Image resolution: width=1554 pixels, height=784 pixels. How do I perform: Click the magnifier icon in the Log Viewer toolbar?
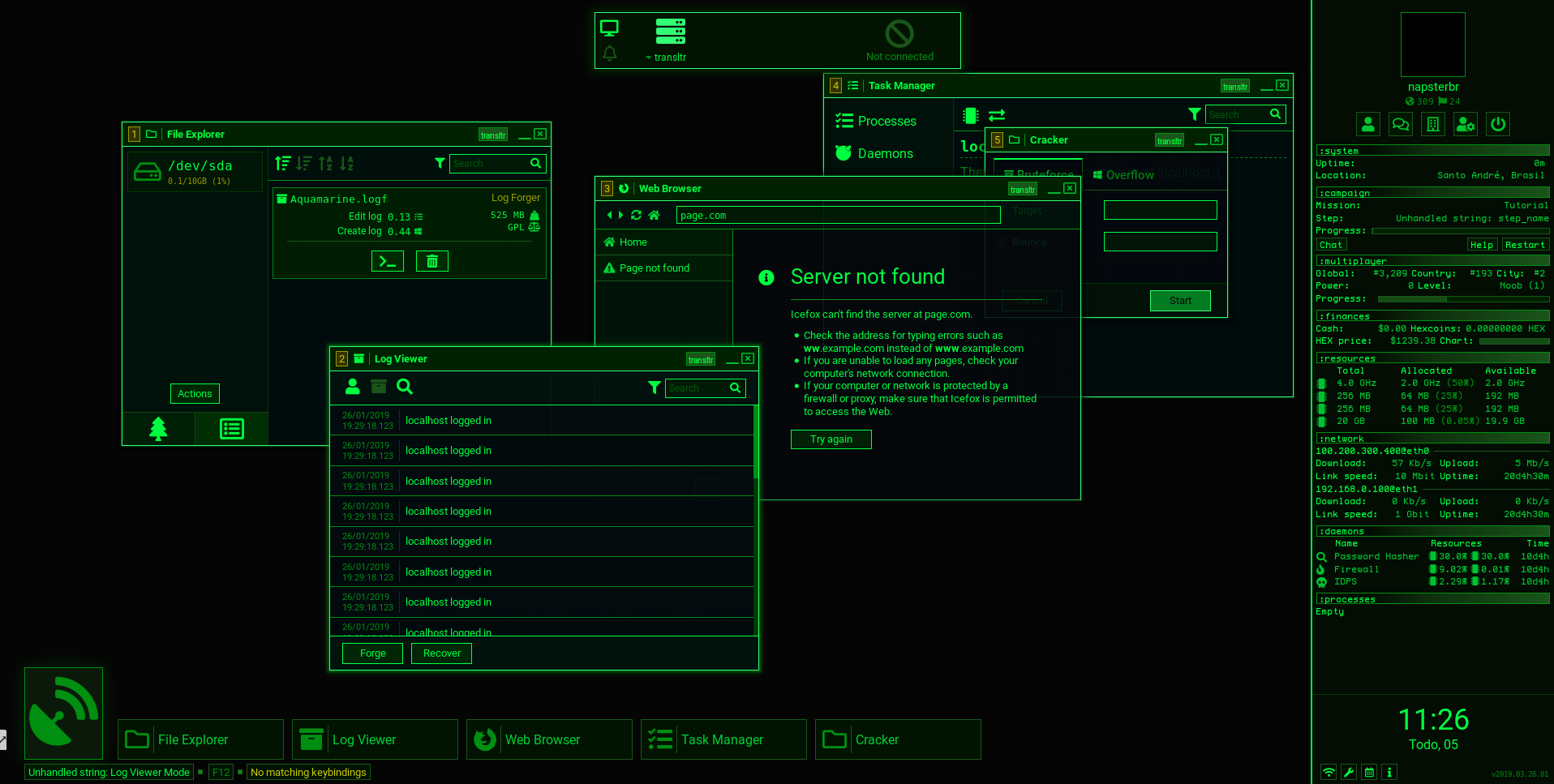point(405,387)
